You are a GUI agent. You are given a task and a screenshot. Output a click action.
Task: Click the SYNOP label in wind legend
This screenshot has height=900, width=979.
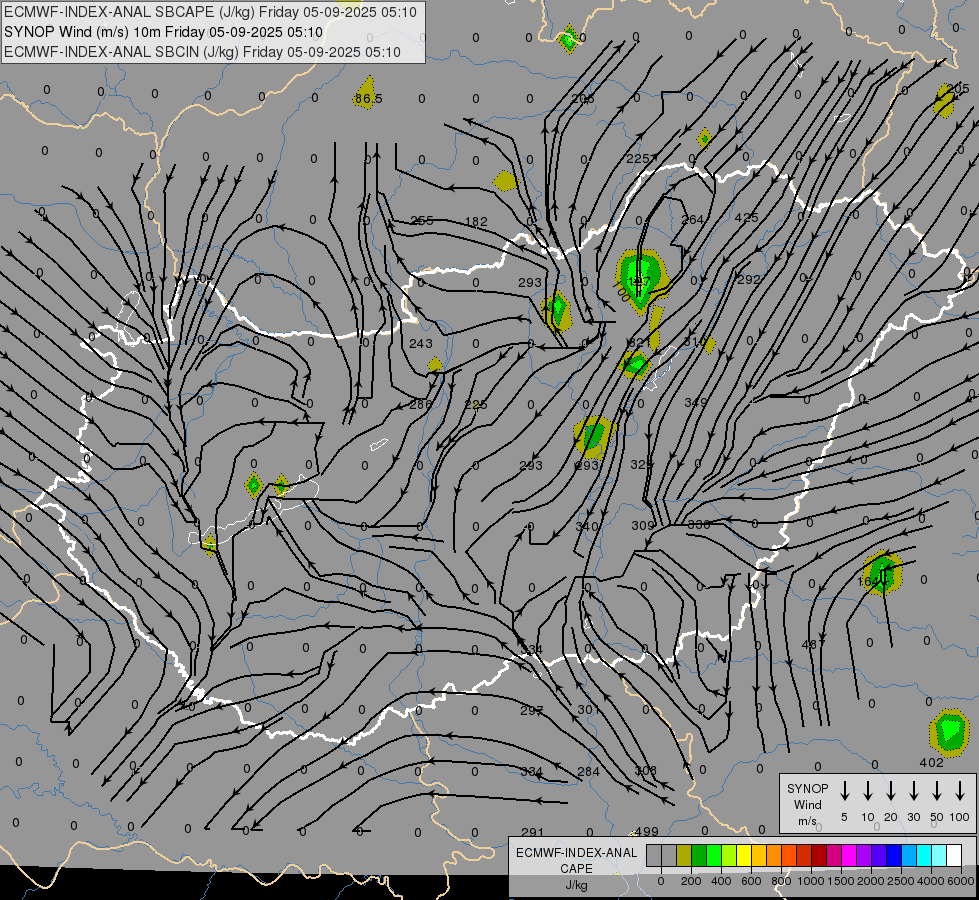[807, 788]
